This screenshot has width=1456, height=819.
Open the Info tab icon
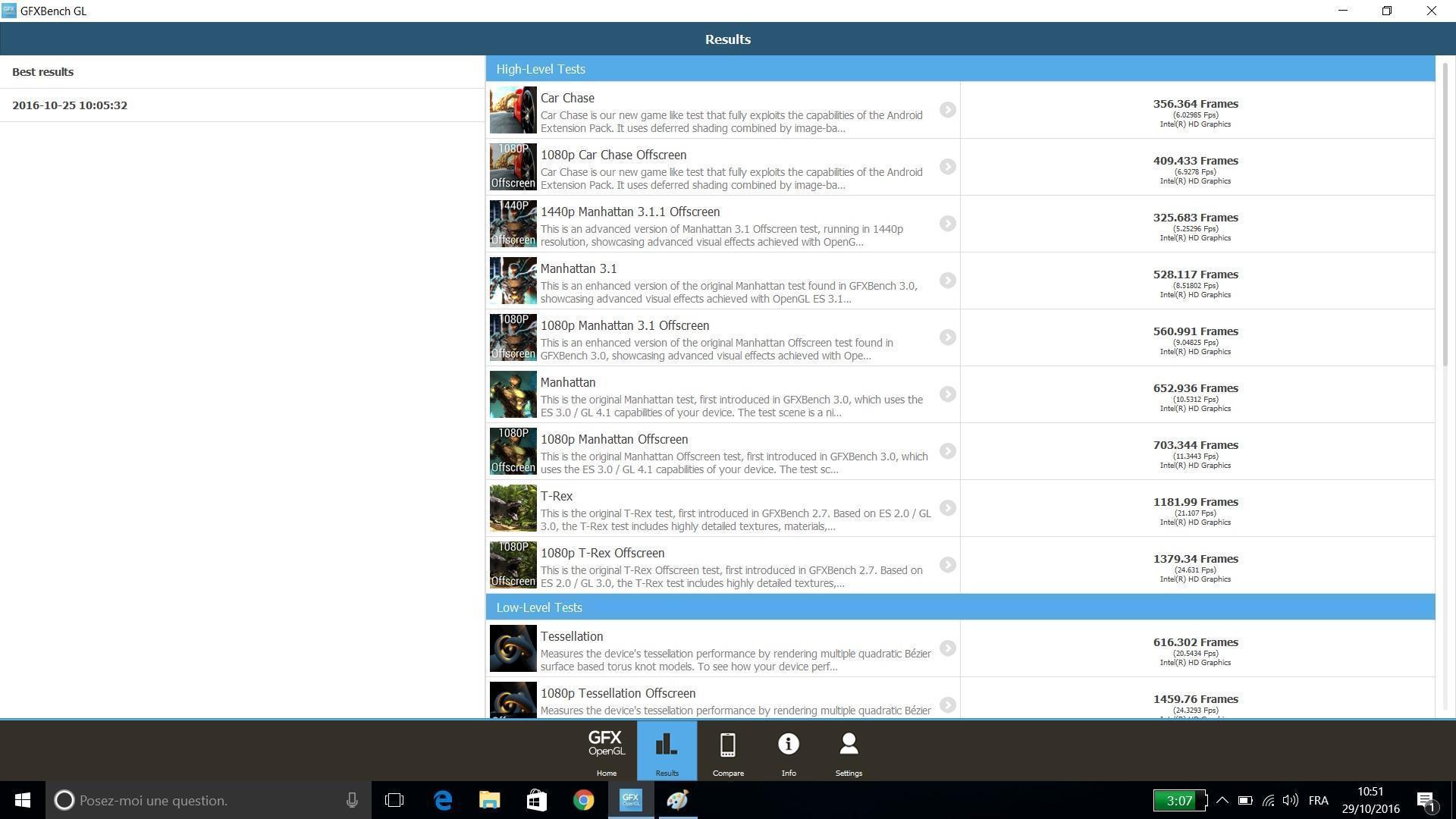point(788,751)
